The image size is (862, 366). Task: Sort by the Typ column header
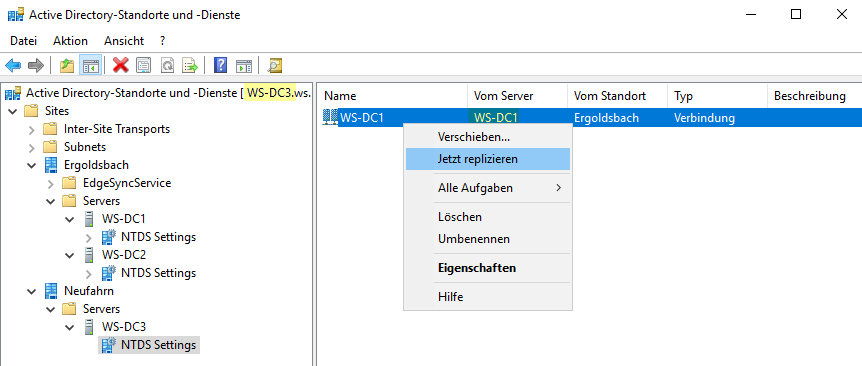click(717, 96)
